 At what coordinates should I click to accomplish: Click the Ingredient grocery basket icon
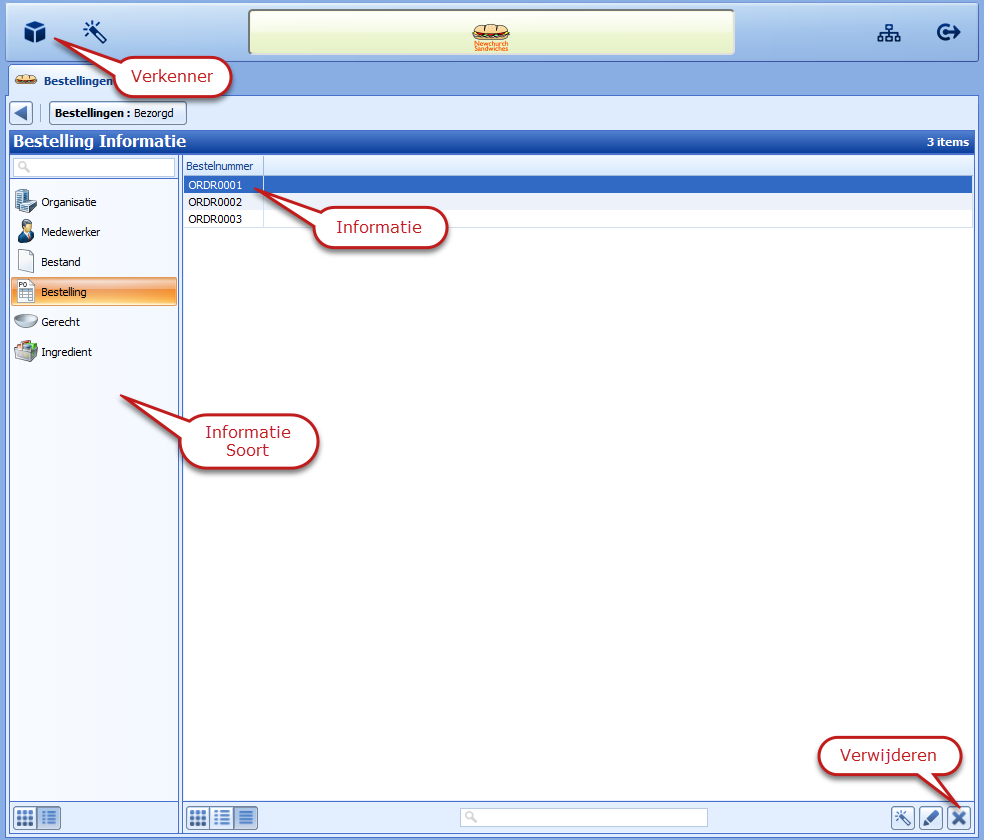click(26, 351)
